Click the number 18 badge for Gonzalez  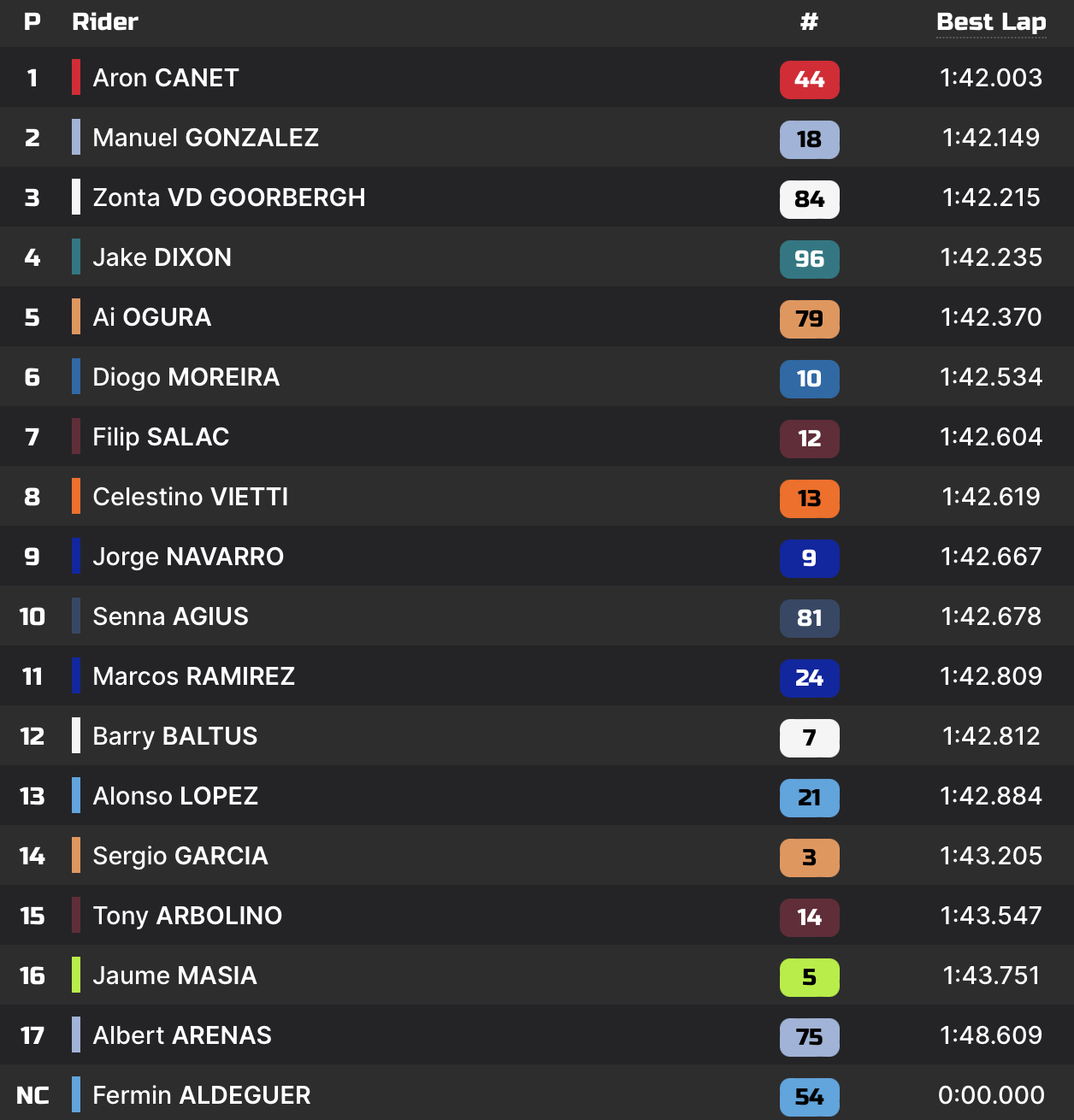coord(809,139)
